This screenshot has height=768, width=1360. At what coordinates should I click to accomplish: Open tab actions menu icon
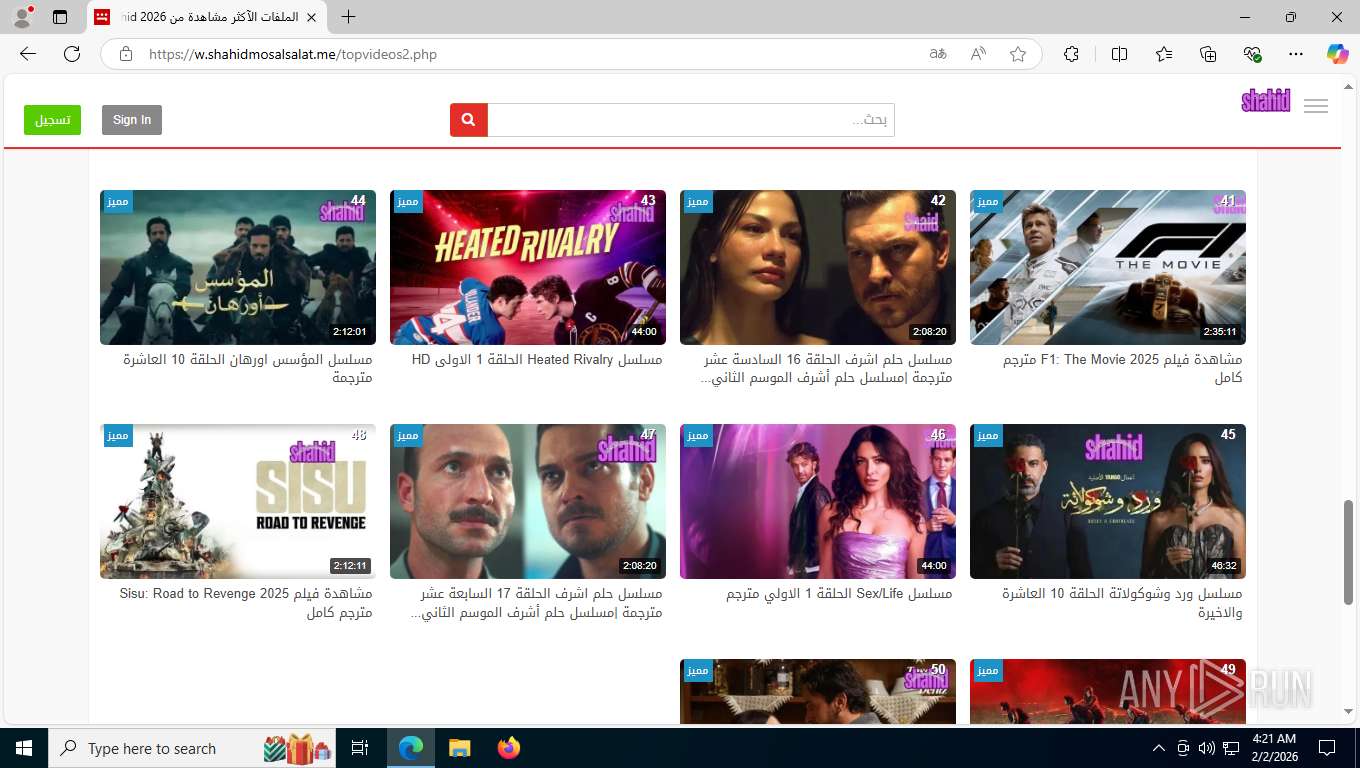pyautogui.click(x=60, y=17)
